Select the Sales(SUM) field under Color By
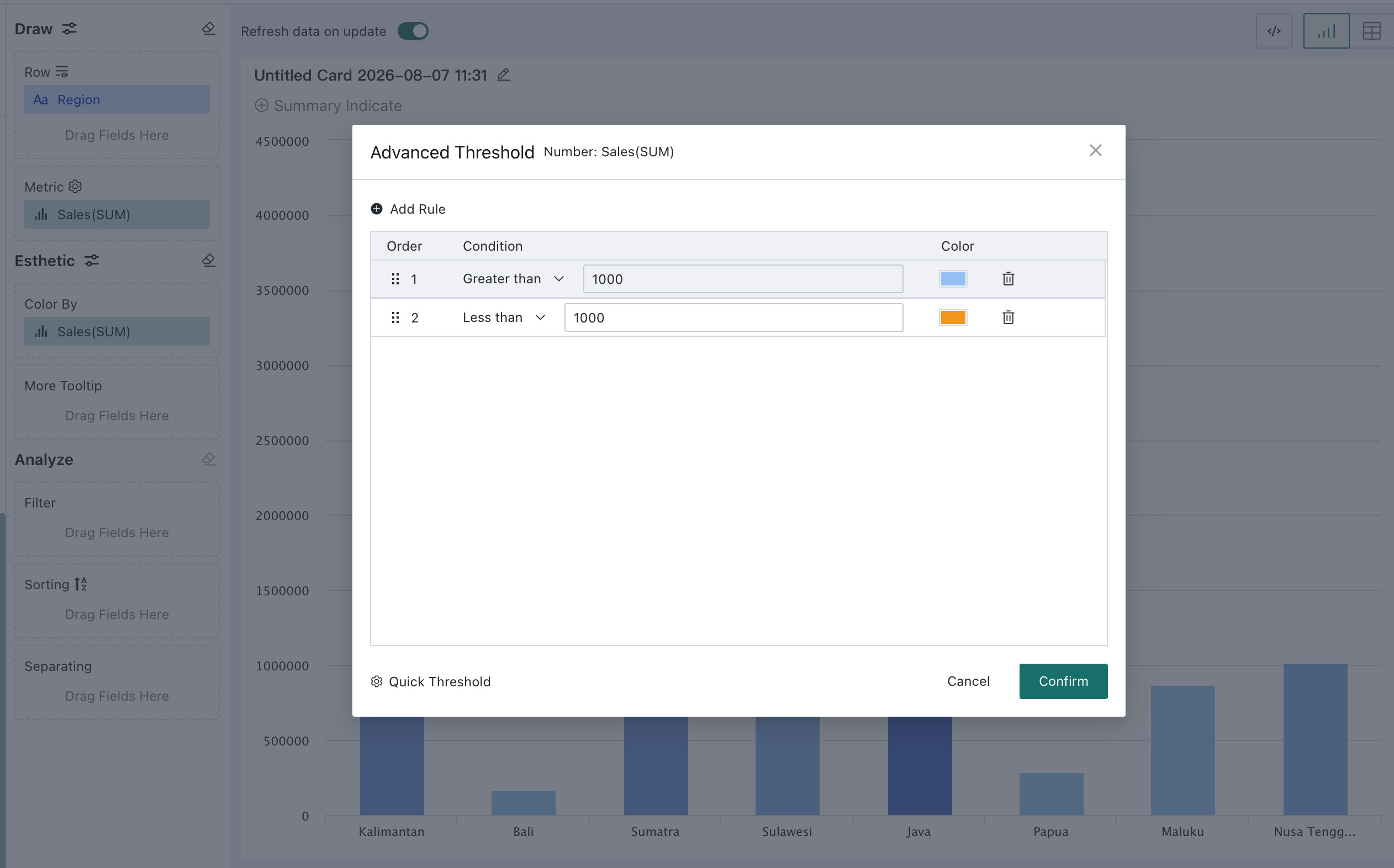The width and height of the screenshot is (1394, 868). coord(117,332)
